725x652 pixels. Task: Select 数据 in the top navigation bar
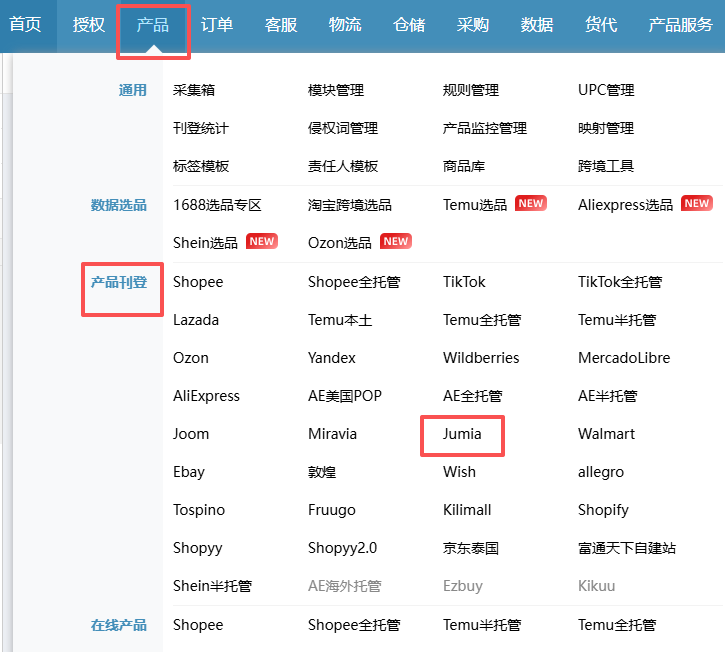tap(537, 25)
